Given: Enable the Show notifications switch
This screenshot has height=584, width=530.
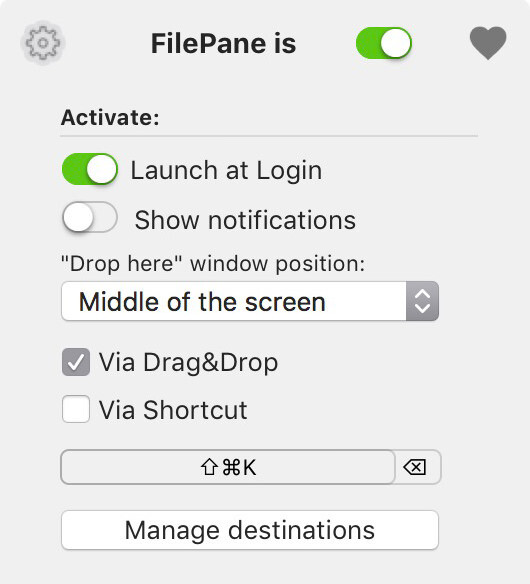Looking at the screenshot, I should pyautogui.click(x=90, y=217).
